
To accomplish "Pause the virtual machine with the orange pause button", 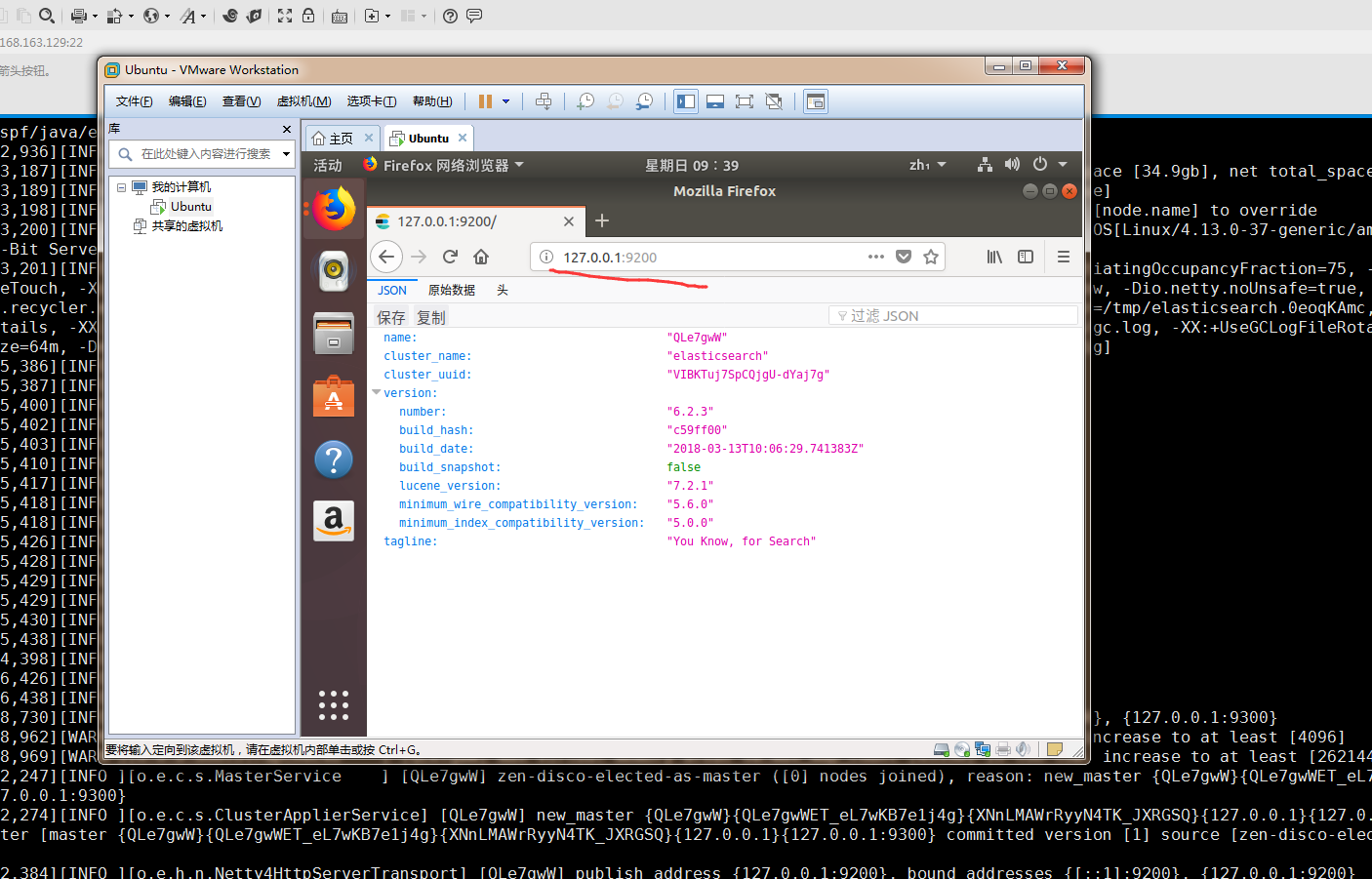I will [x=485, y=101].
